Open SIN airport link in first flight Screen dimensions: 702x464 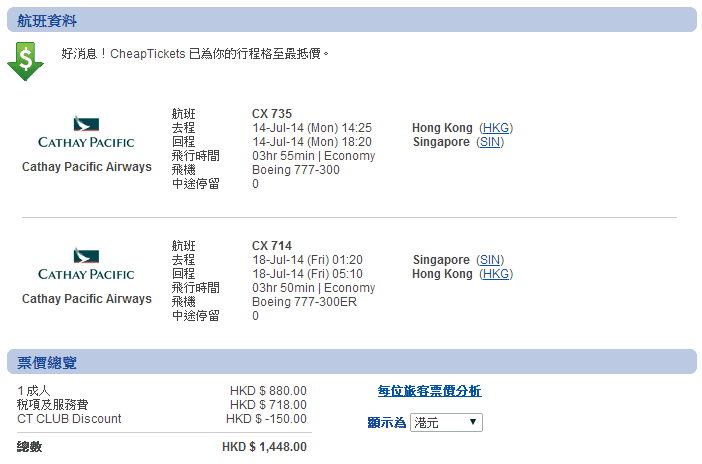pos(490,142)
